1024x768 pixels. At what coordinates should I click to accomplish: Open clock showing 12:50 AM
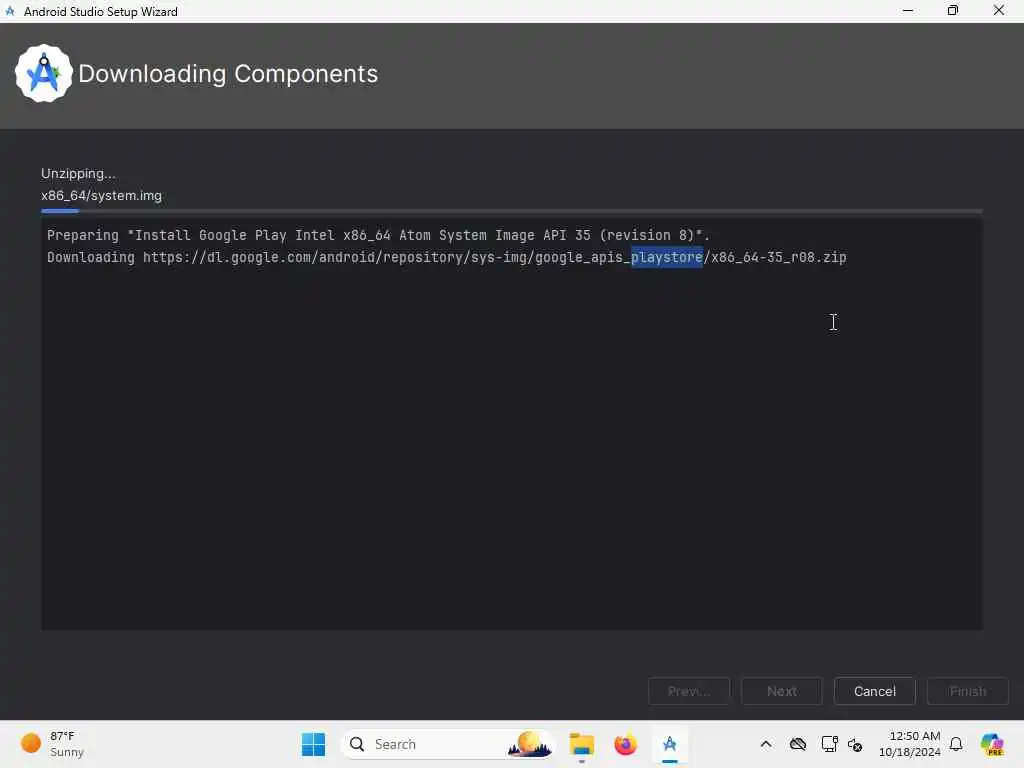[910, 744]
